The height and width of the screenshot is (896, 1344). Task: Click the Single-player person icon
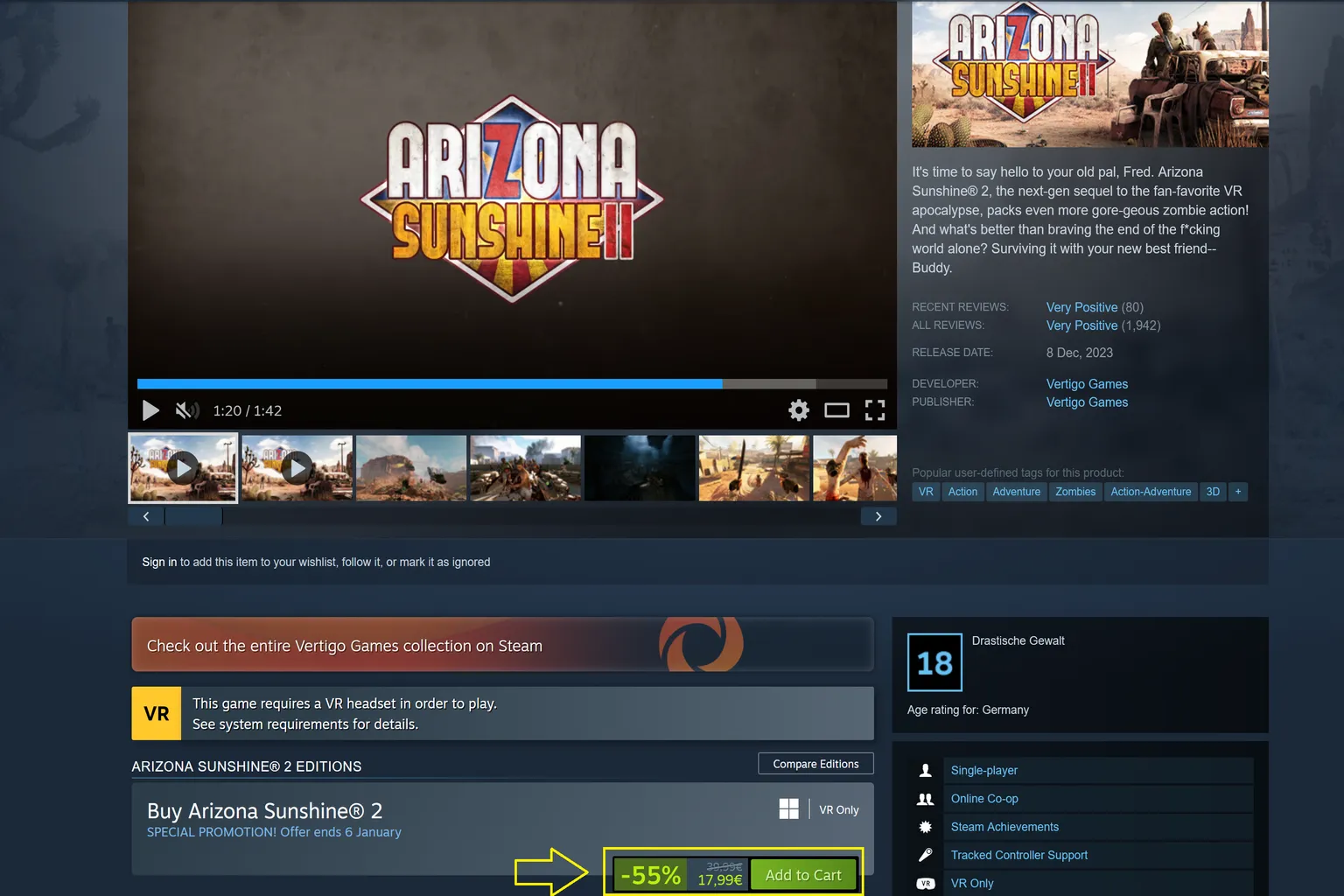point(925,771)
